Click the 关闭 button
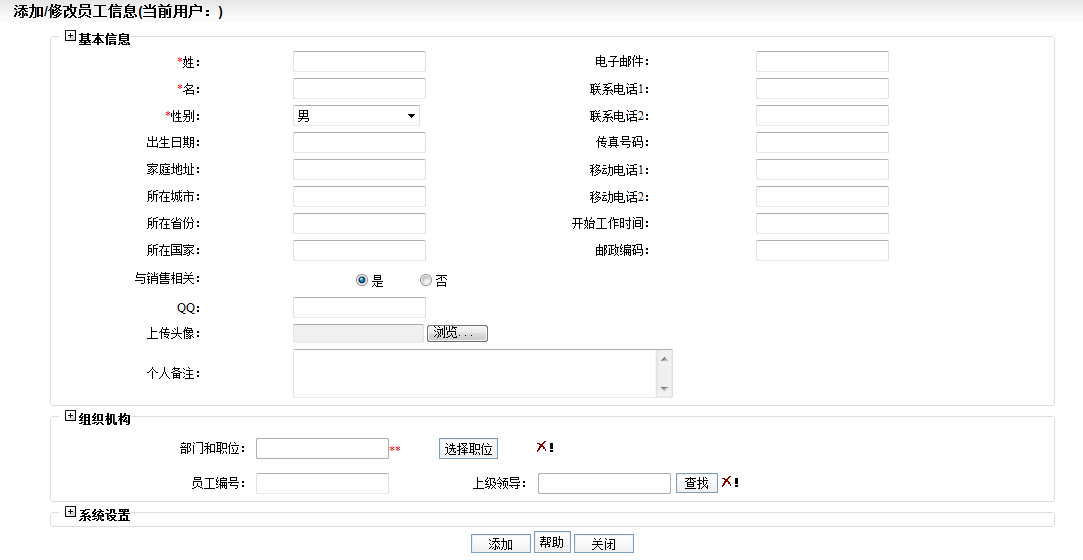 603,544
